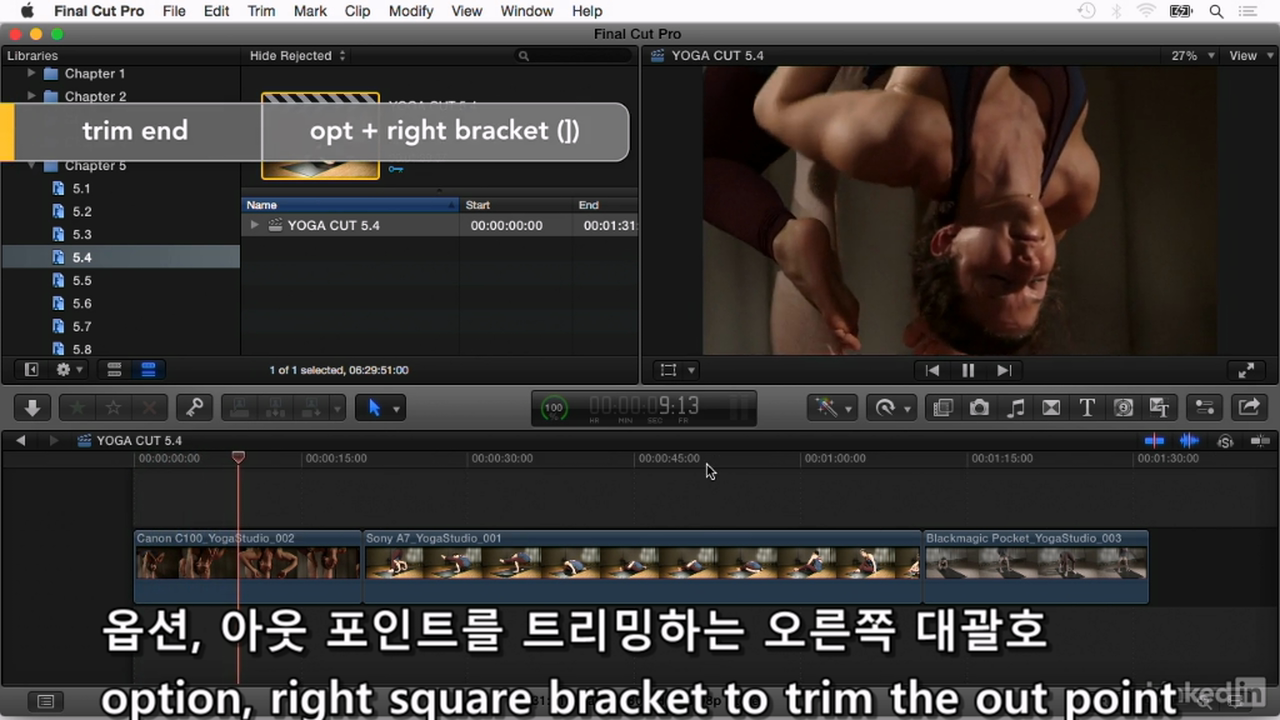
Task: Switch browser to filmstrip view
Action: tap(114, 370)
